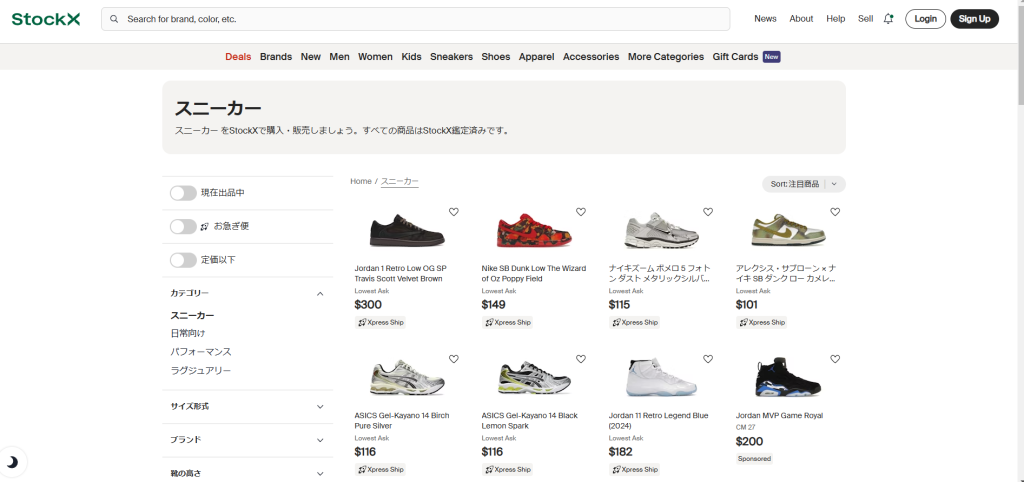Toggle the お急ぎ便 switch
Image resolution: width=1024 pixels, height=482 pixels.
click(x=183, y=226)
